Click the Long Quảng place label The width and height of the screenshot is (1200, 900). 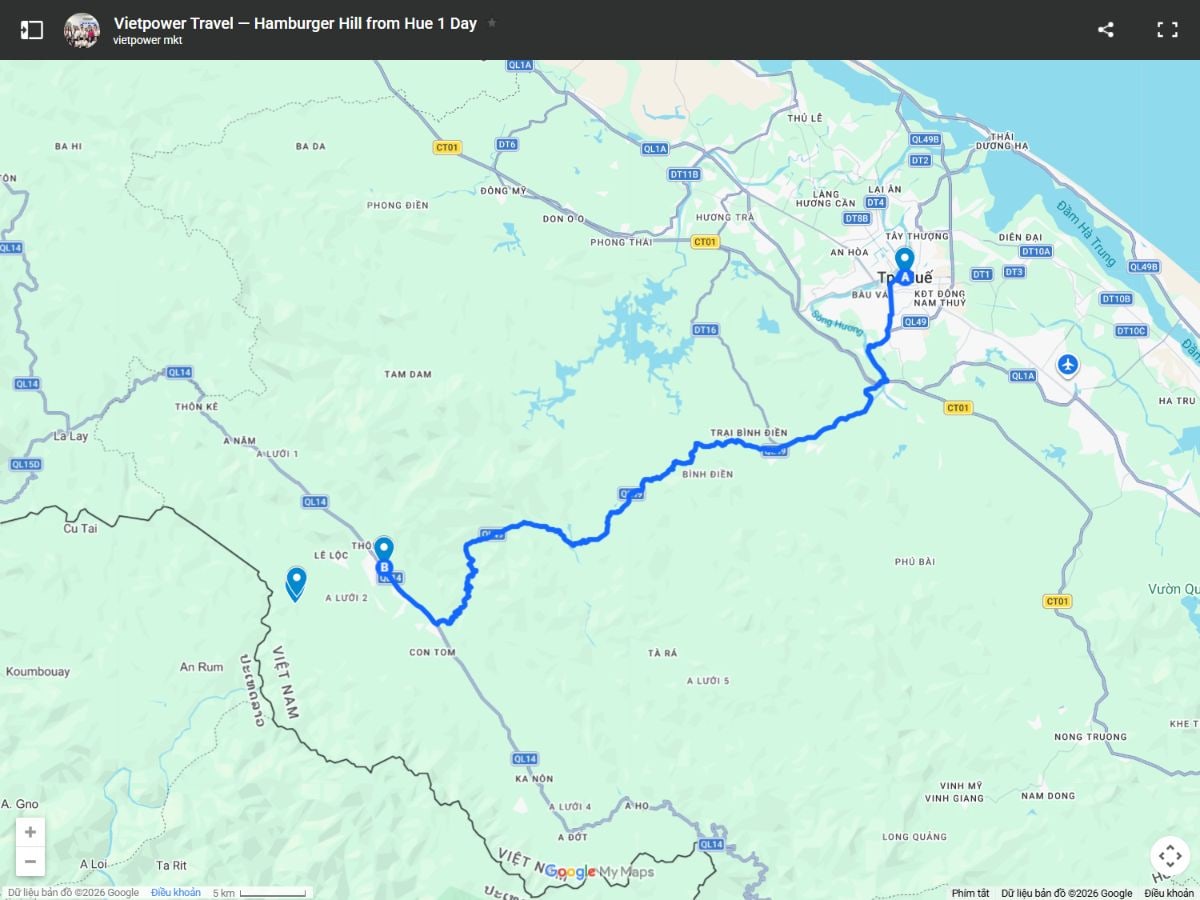(915, 837)
